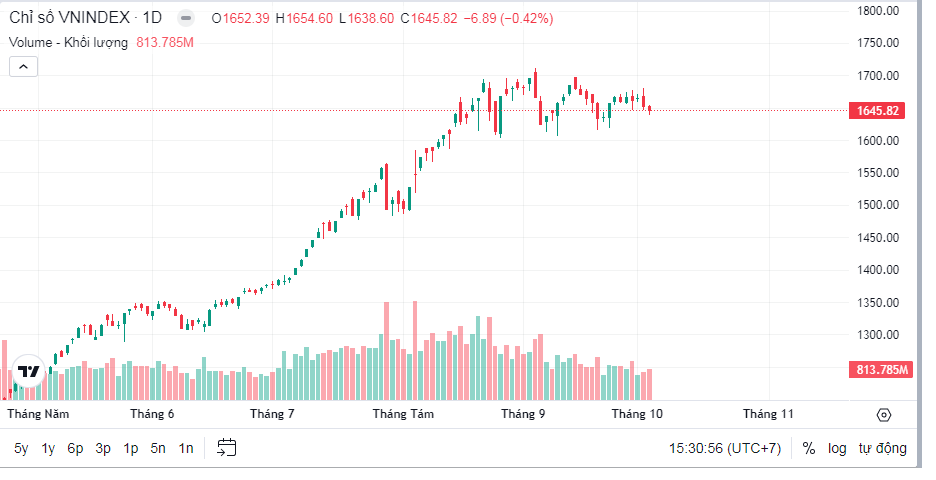Click the Tháng 9 label on time axis
Screen dimensions: 936x480
[522, 413]
